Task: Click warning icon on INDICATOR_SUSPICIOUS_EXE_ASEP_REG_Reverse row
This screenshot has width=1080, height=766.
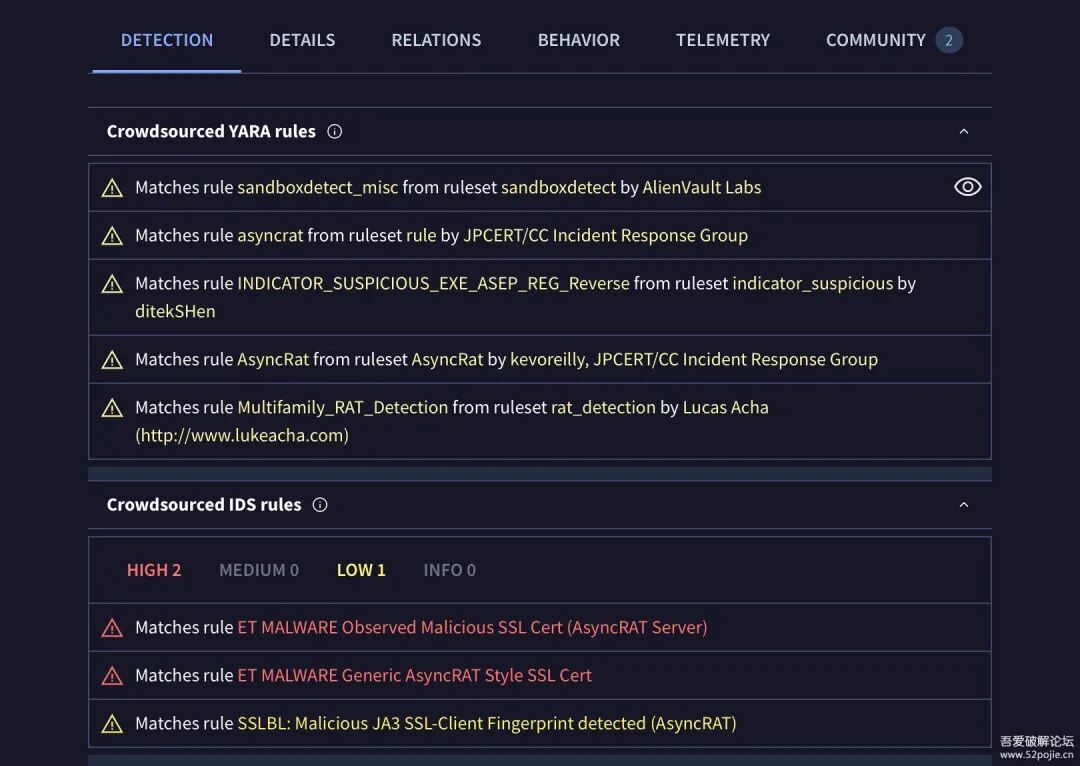Action: pyautogui.click(x=112, y=284)
